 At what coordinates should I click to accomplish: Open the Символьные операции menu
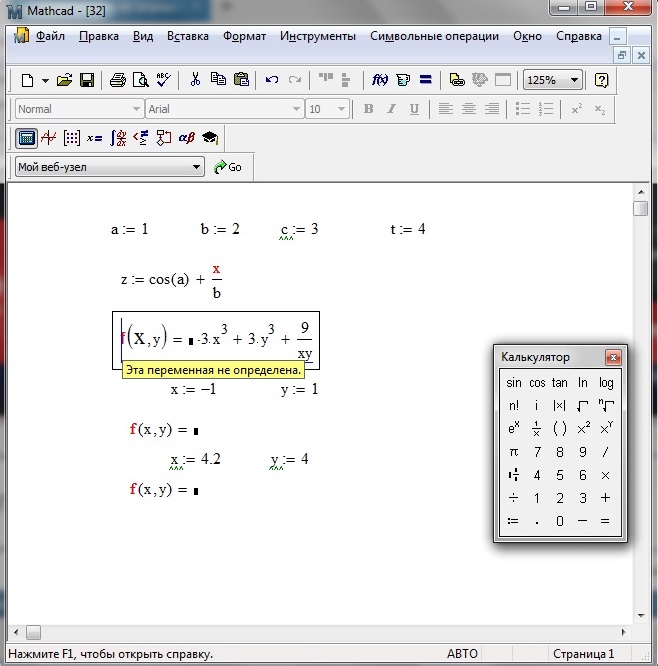434,37
